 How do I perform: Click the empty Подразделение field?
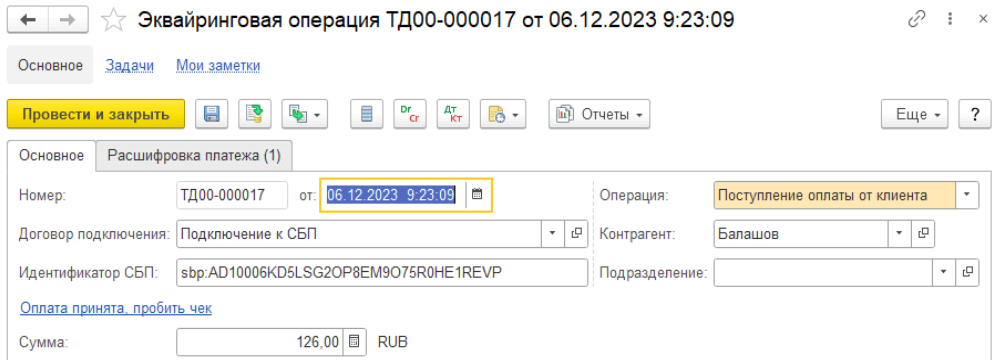click(823, 273)
